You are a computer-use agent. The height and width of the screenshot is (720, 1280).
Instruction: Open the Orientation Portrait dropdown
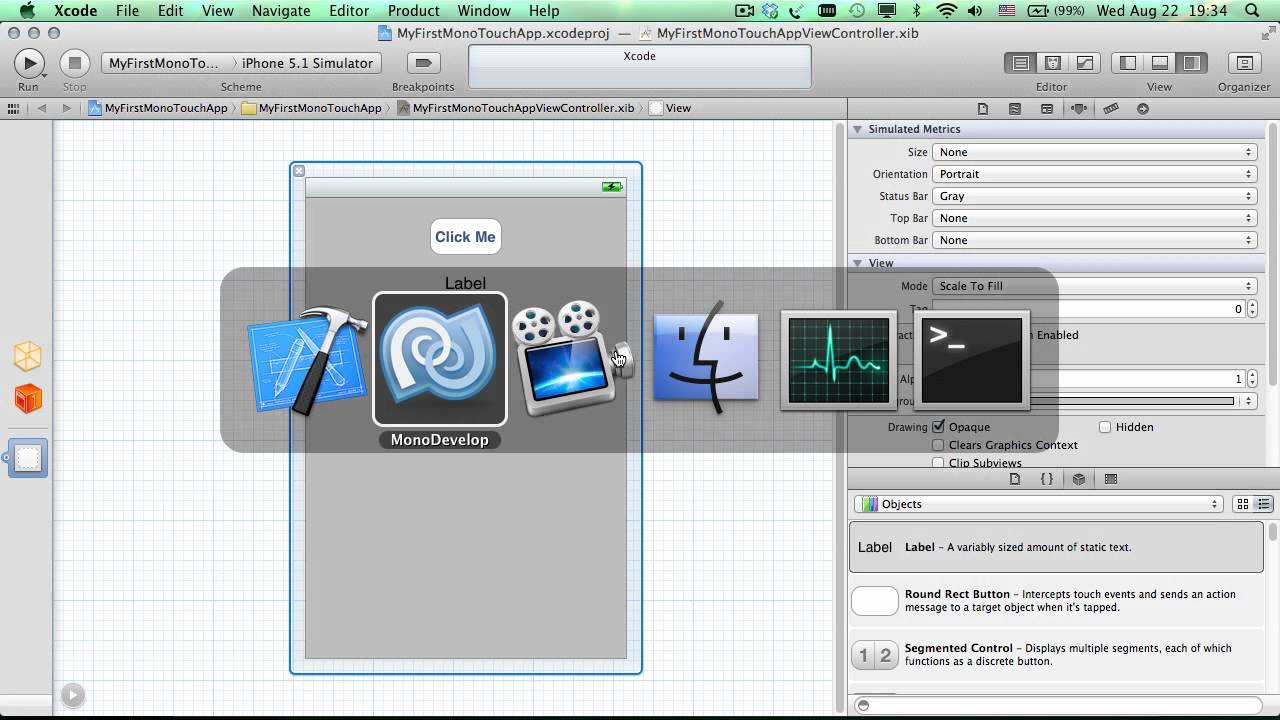[x=1094, y=174]
